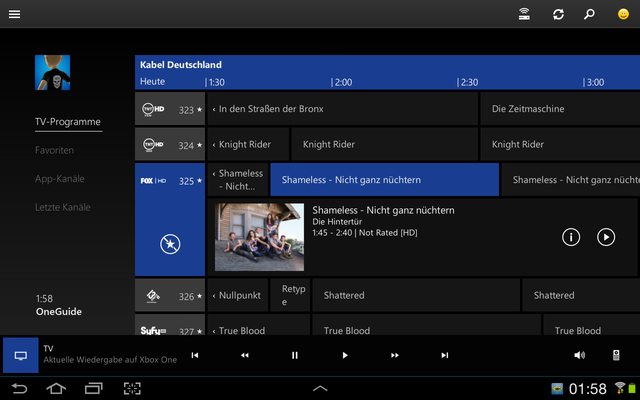Switch to Favoriten

[54, 150]
